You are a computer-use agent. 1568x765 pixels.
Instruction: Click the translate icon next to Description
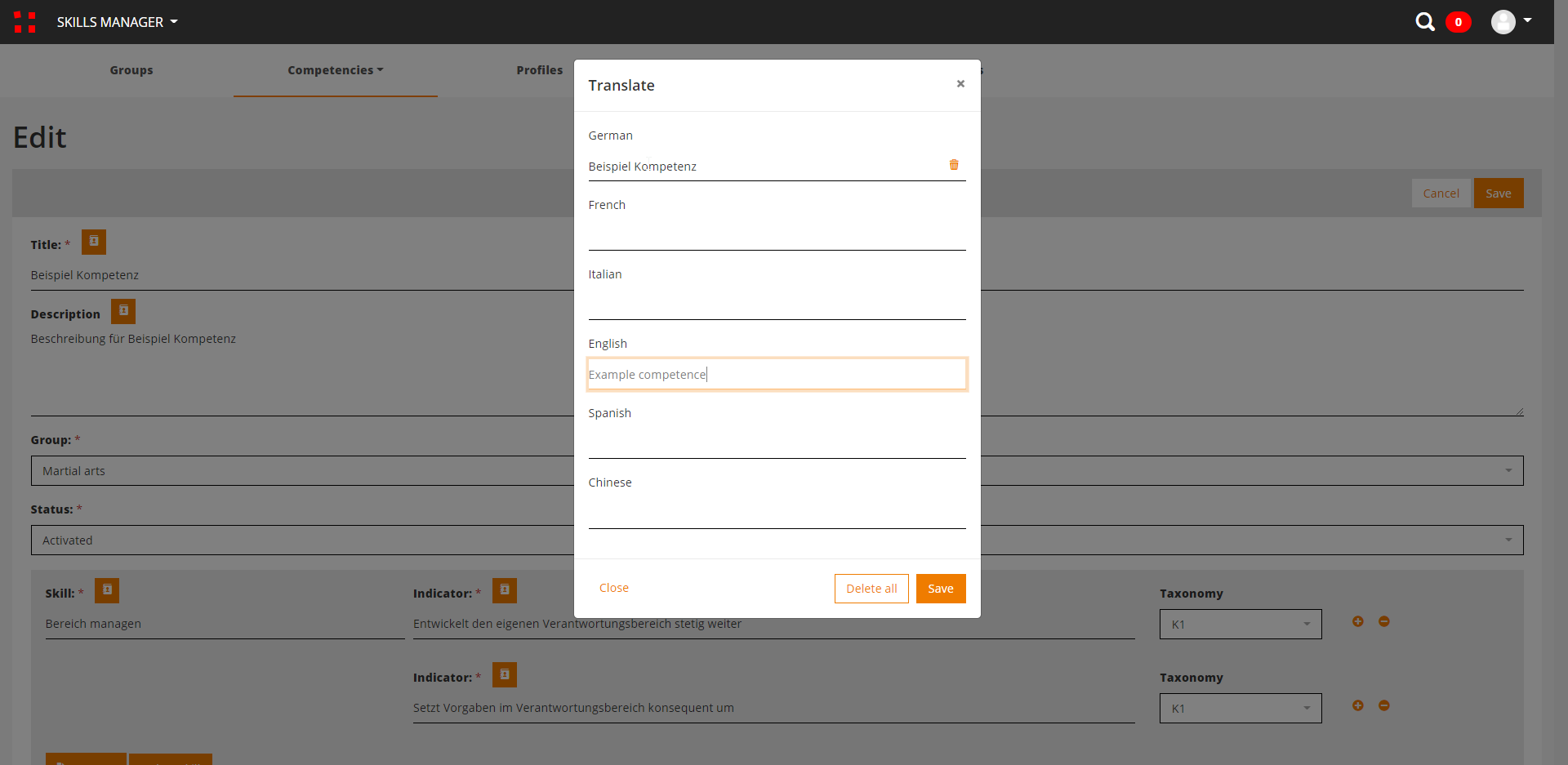click(x=123, y=311)
